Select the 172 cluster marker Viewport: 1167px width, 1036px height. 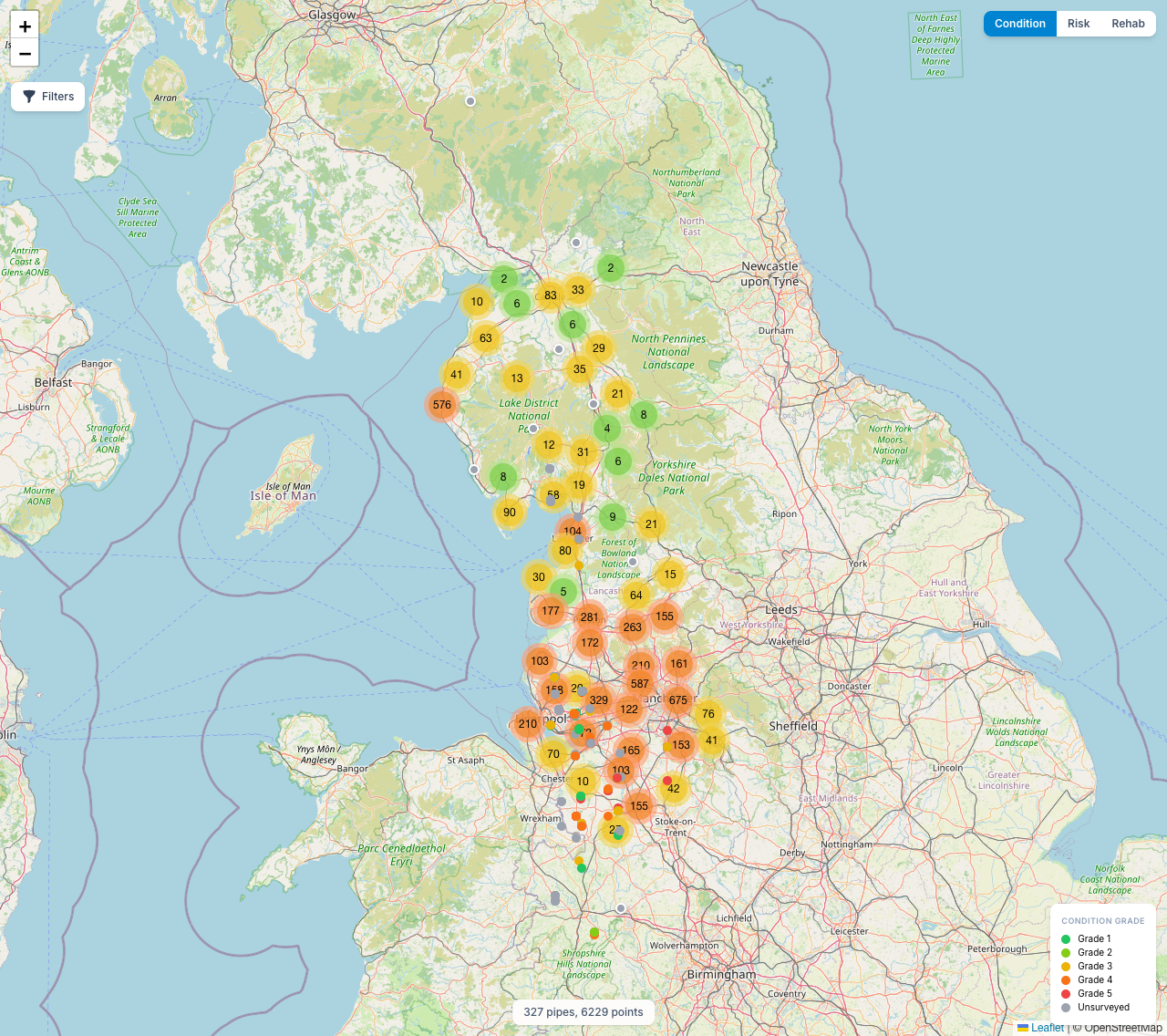(x=590, y=643)
